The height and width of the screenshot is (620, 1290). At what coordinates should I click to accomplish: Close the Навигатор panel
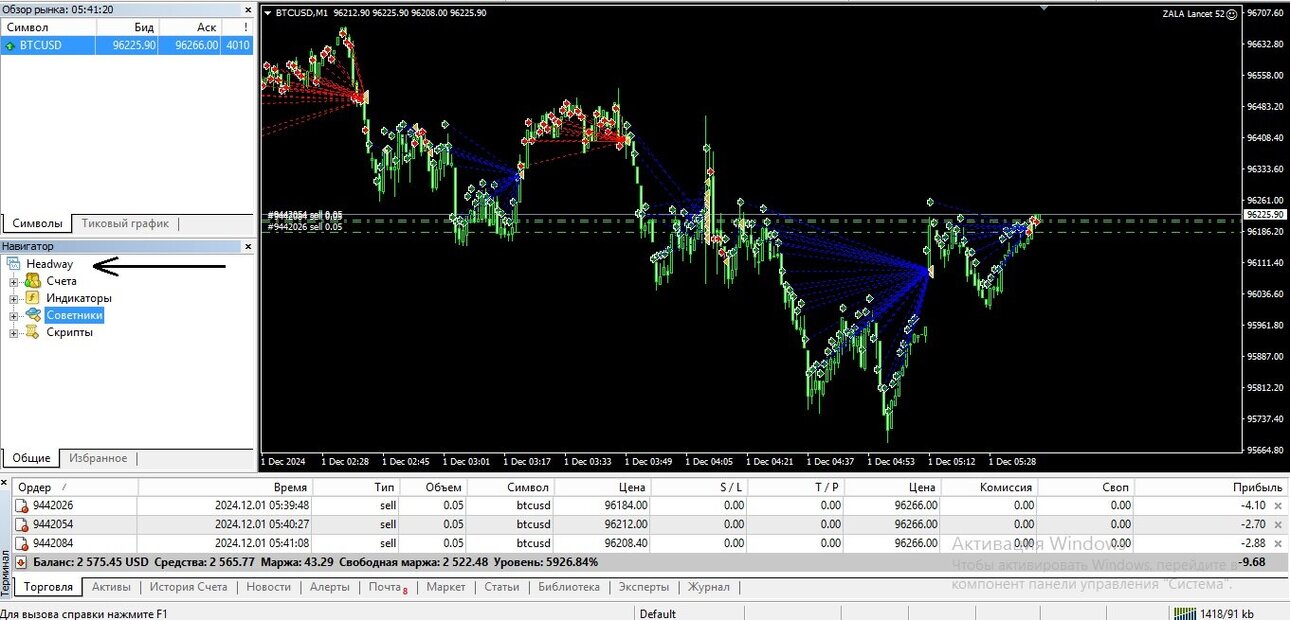click(x=248, y=246)
